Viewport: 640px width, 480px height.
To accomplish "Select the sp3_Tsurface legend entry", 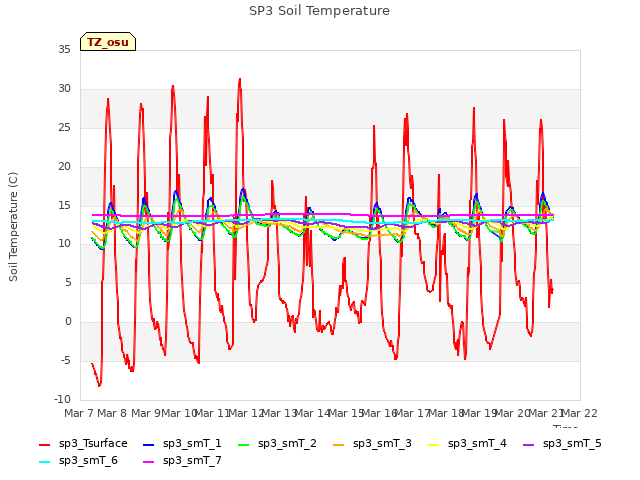I will 83,443.
